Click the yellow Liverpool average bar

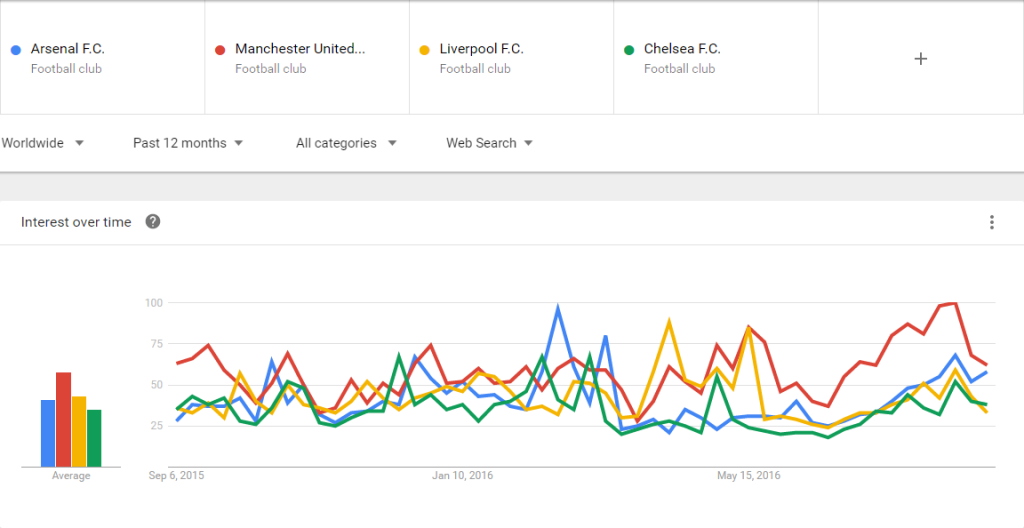click(78, 431)
